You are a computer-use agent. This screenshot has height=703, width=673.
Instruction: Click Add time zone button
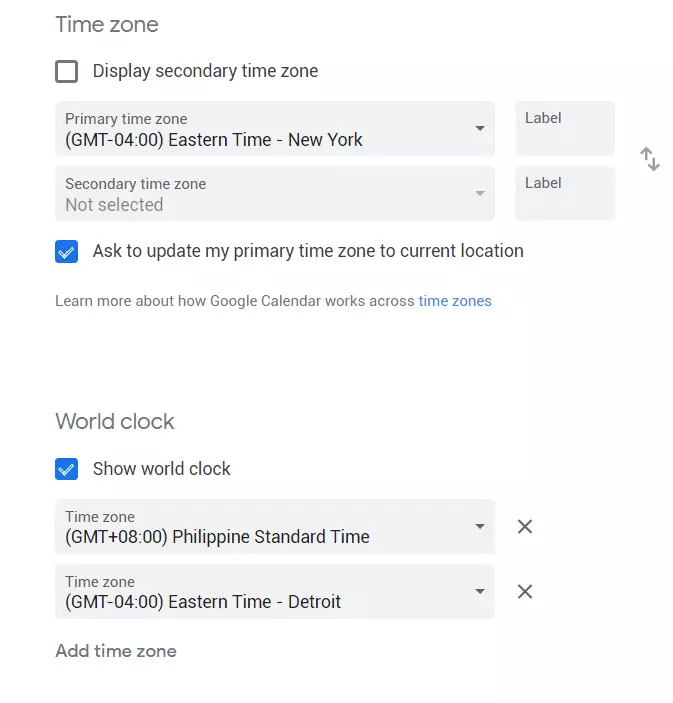click(x=116, y=652)
